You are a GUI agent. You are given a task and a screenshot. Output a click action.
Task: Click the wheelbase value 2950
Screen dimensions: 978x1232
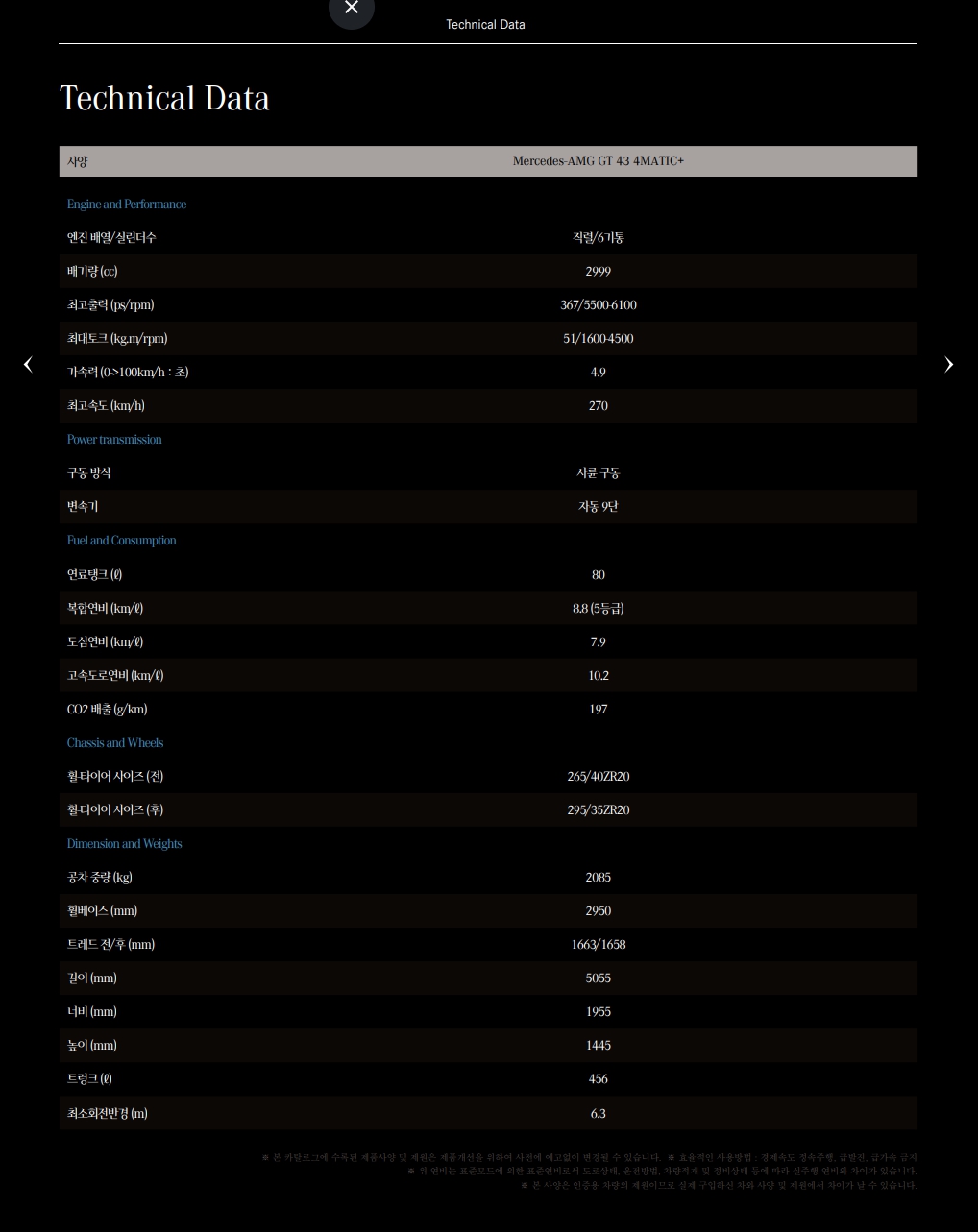point(599,911)
